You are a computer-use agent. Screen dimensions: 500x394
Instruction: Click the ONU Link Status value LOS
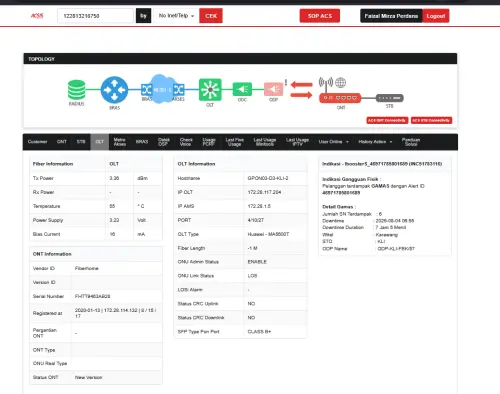(x=252, y=276)
